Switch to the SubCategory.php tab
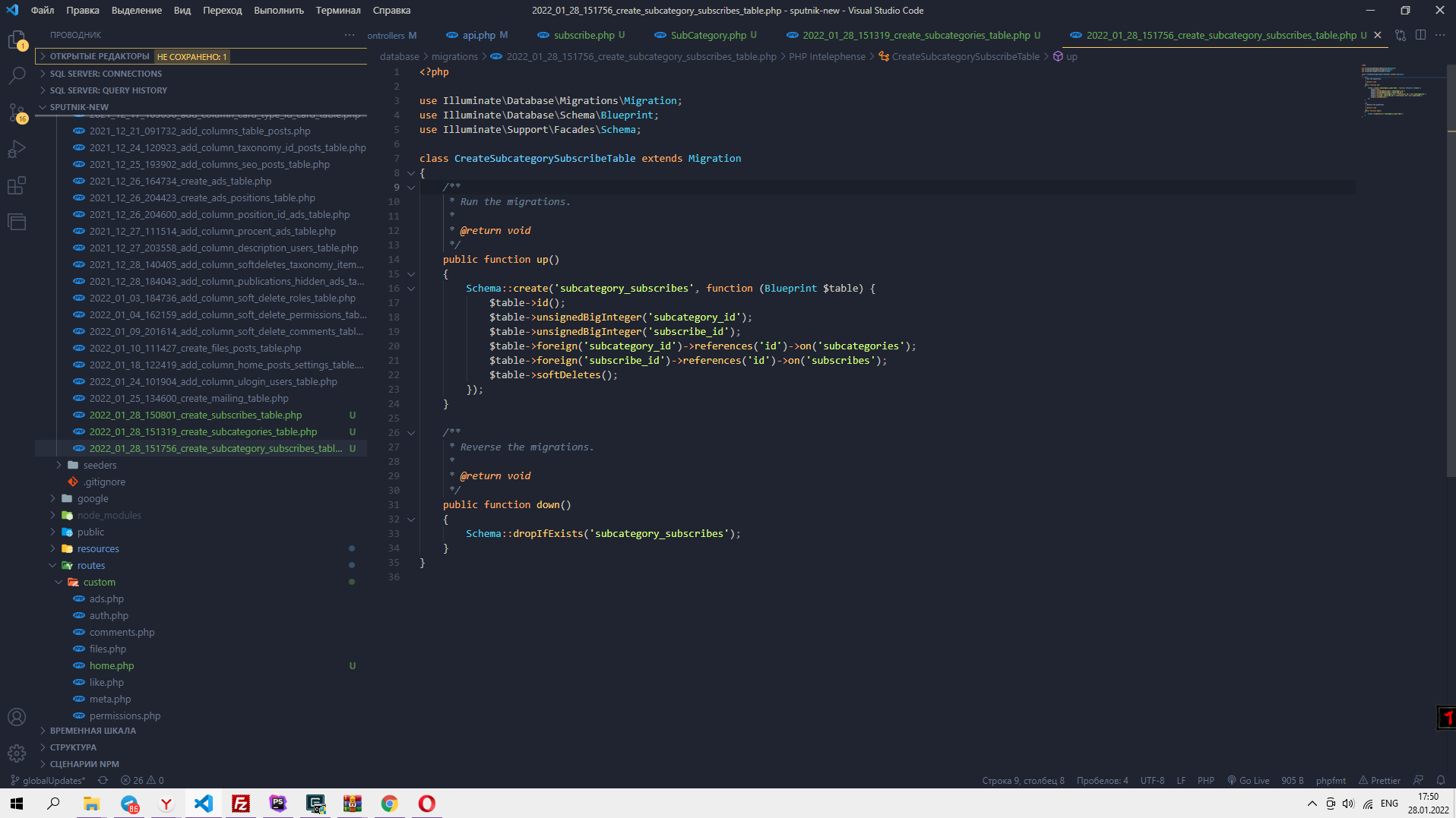The width and height of the screenshot is (1456, 818). 707,35
